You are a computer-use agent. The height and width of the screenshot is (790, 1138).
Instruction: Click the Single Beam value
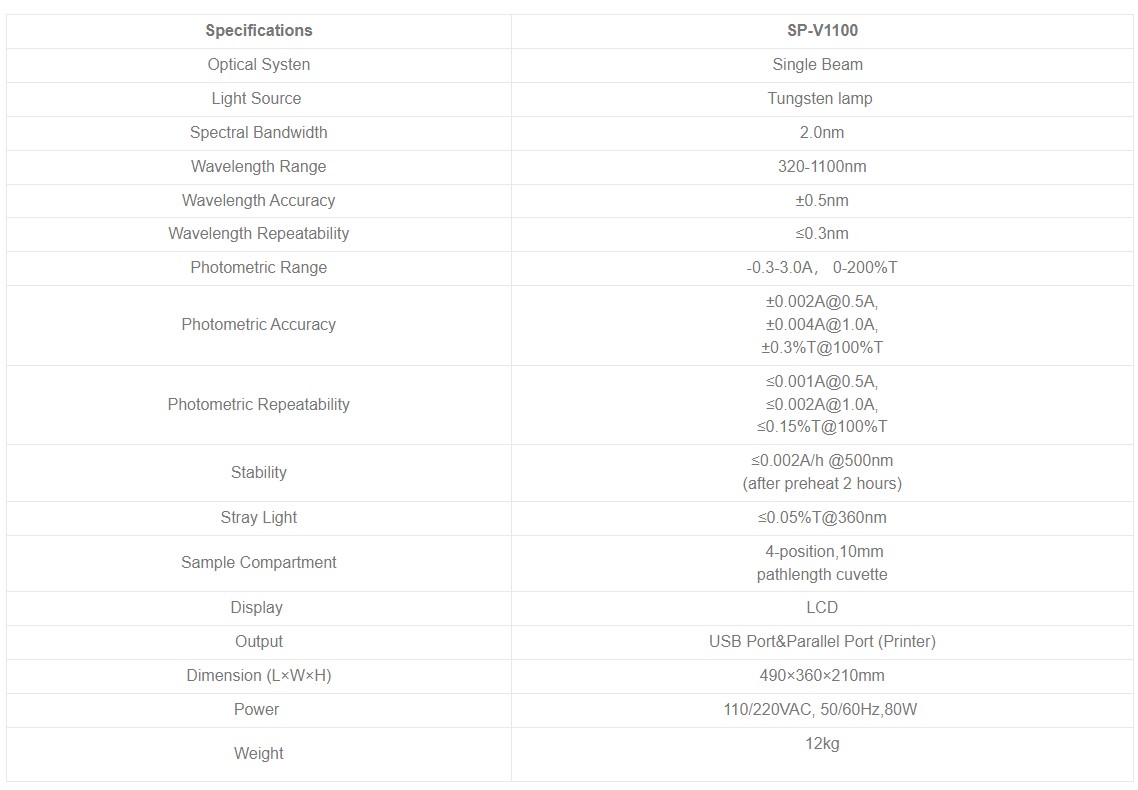pos(817,64)
